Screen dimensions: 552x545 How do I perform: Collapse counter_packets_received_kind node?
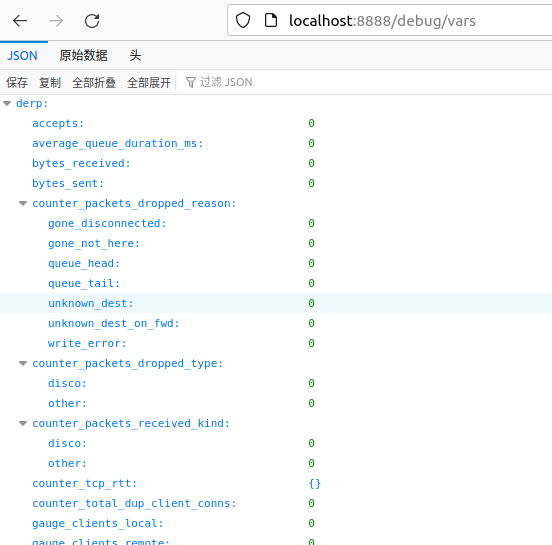[23, 423]
